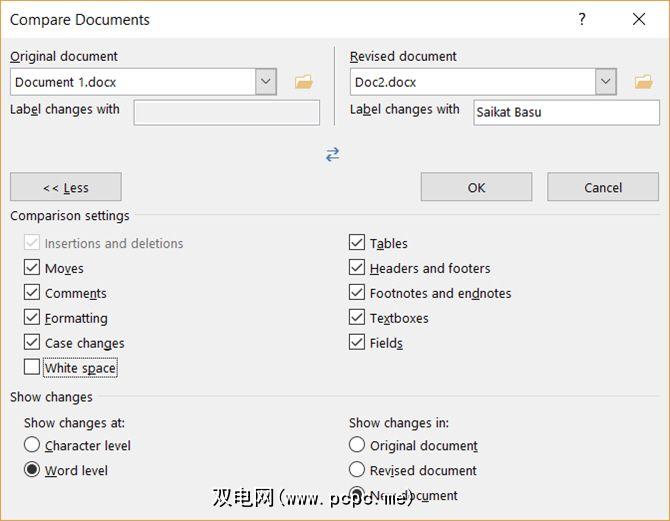Click the OK button
Screen dimensions: 670x521
(x=476, y=187)
